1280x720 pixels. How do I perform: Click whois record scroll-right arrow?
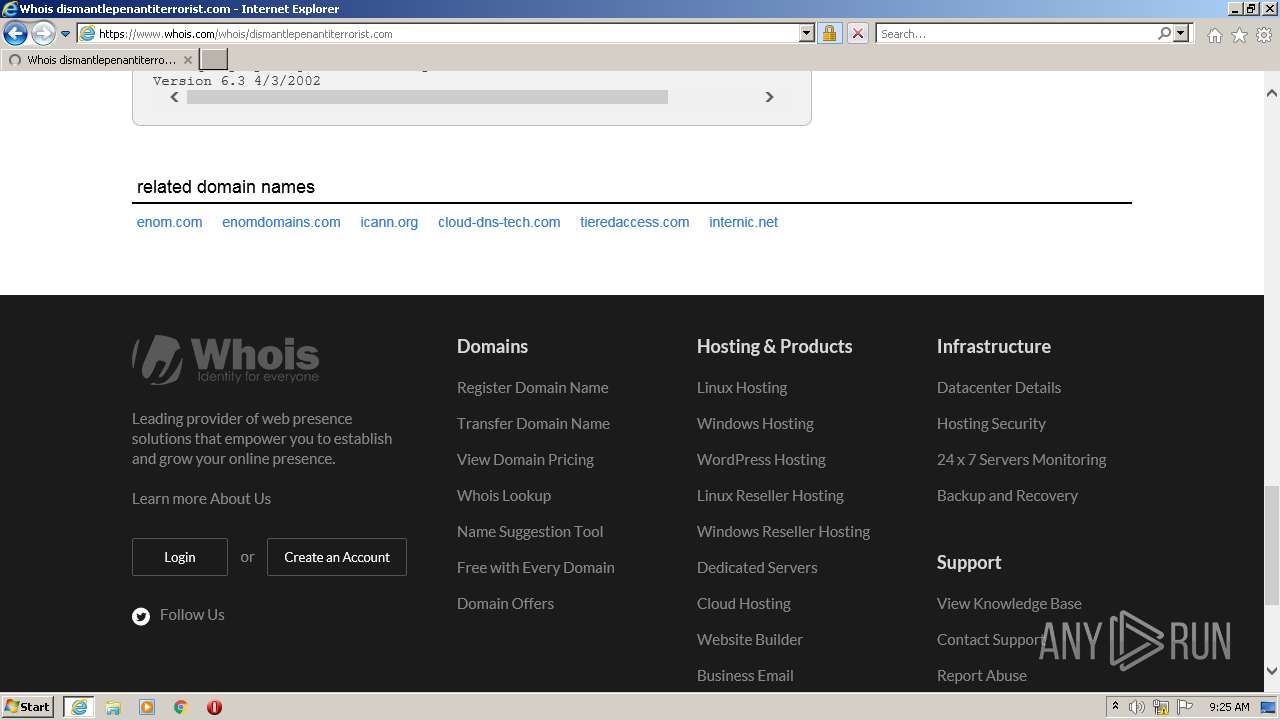pyautogui.click(x=769, y=97)
